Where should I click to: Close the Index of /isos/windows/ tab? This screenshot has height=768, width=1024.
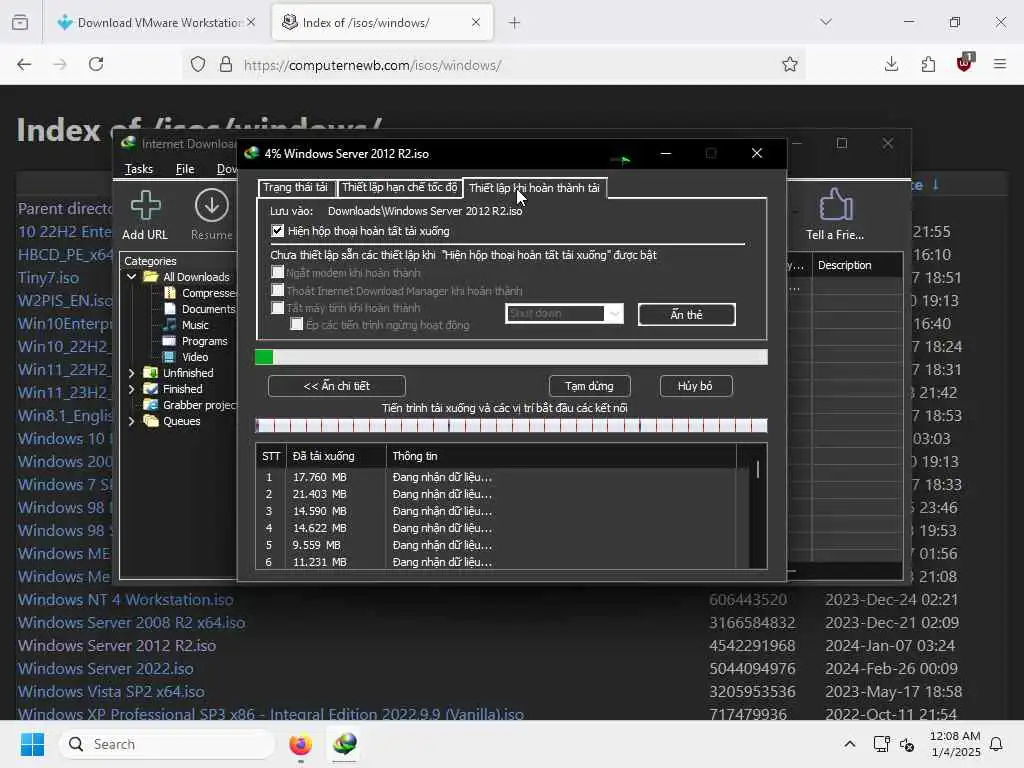click(475, 22)
